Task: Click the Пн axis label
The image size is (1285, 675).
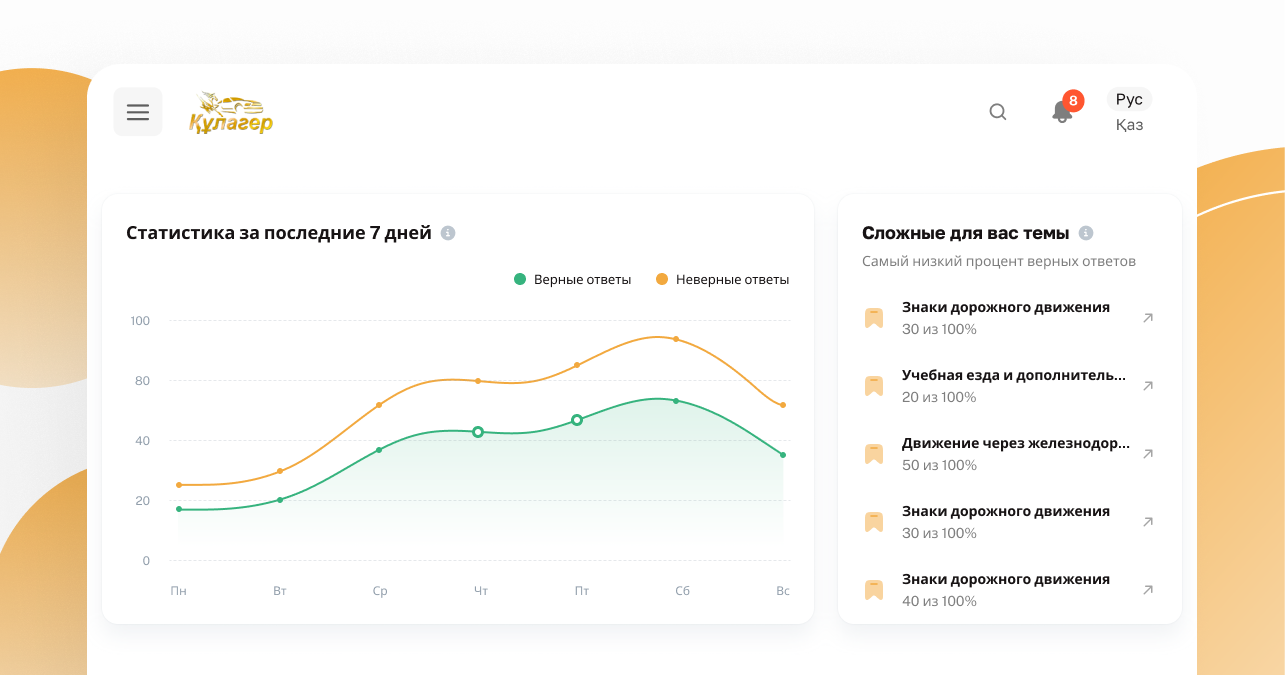Action: [x=179, y=591]
